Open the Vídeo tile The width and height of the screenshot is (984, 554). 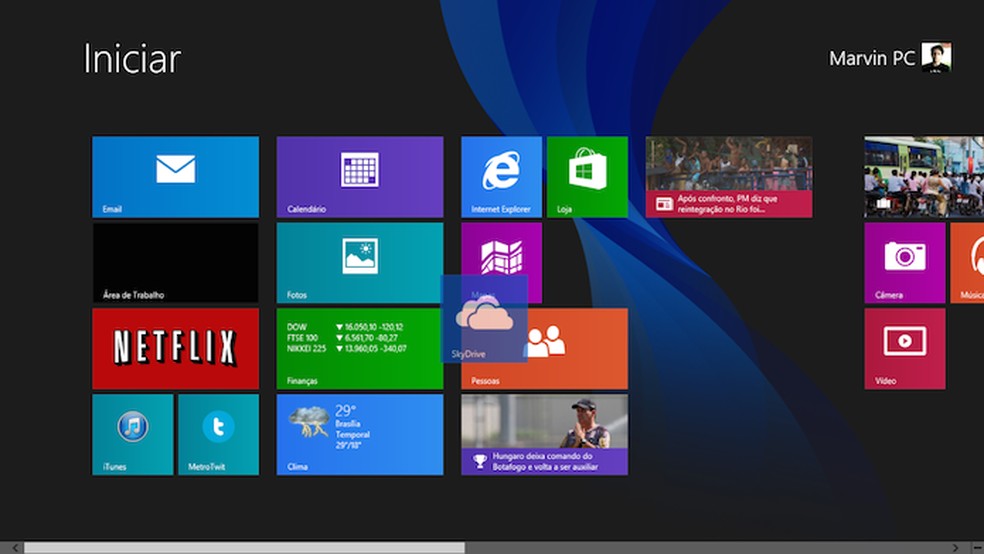point(904,349)
